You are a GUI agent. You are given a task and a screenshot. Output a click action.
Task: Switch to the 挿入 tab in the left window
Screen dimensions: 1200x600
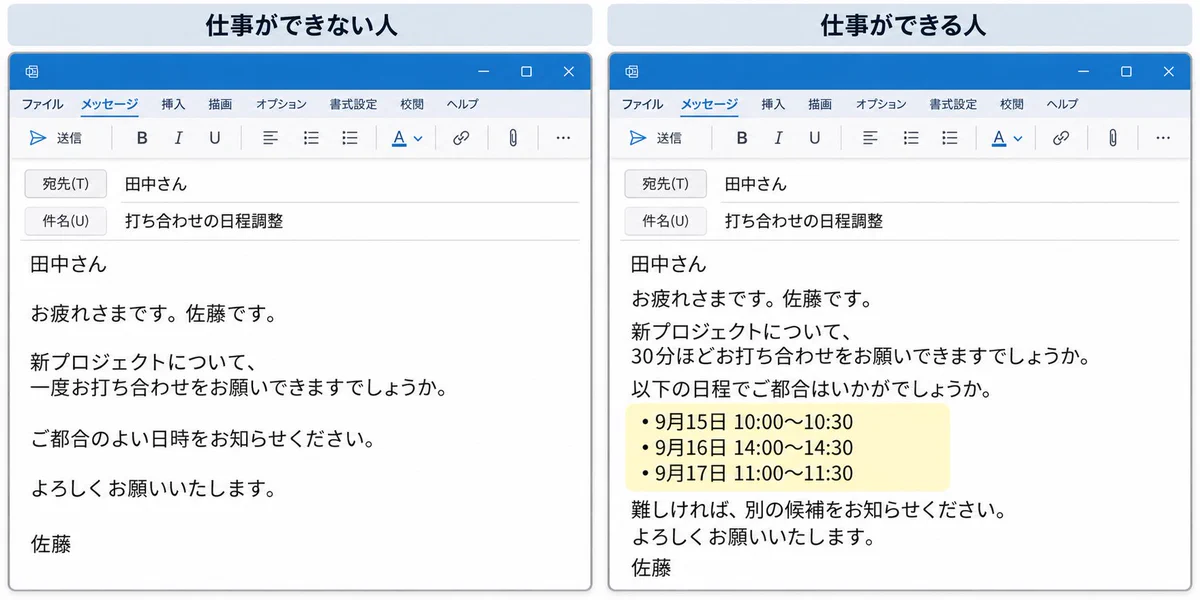173,104
